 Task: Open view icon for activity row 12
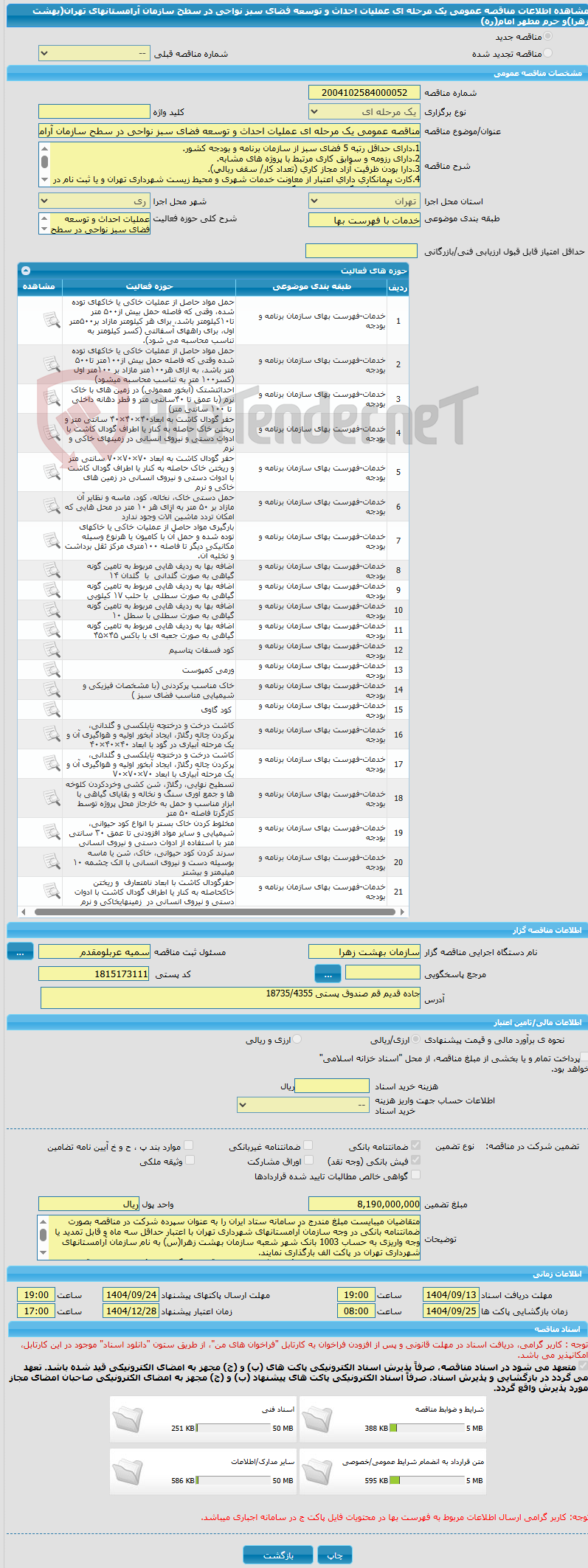coord(51,650)
